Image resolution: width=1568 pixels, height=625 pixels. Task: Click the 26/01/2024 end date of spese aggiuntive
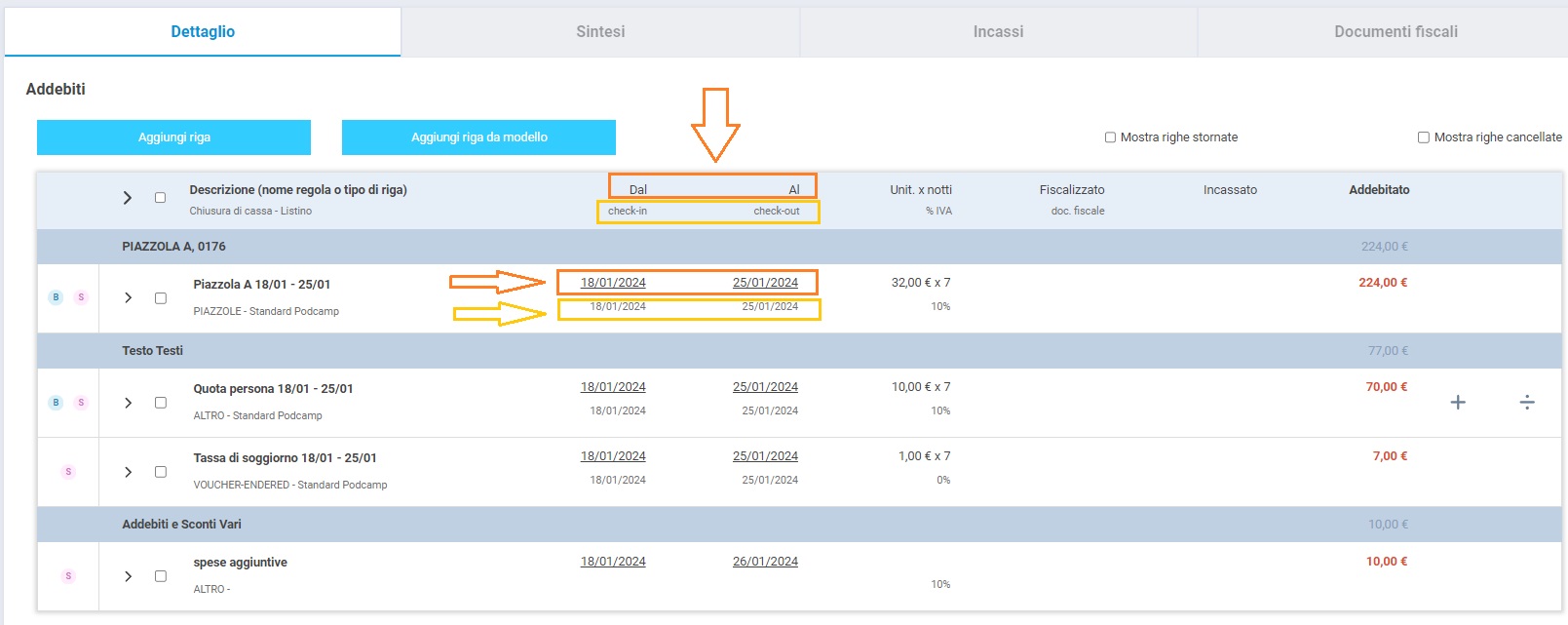tap(765, 562)
